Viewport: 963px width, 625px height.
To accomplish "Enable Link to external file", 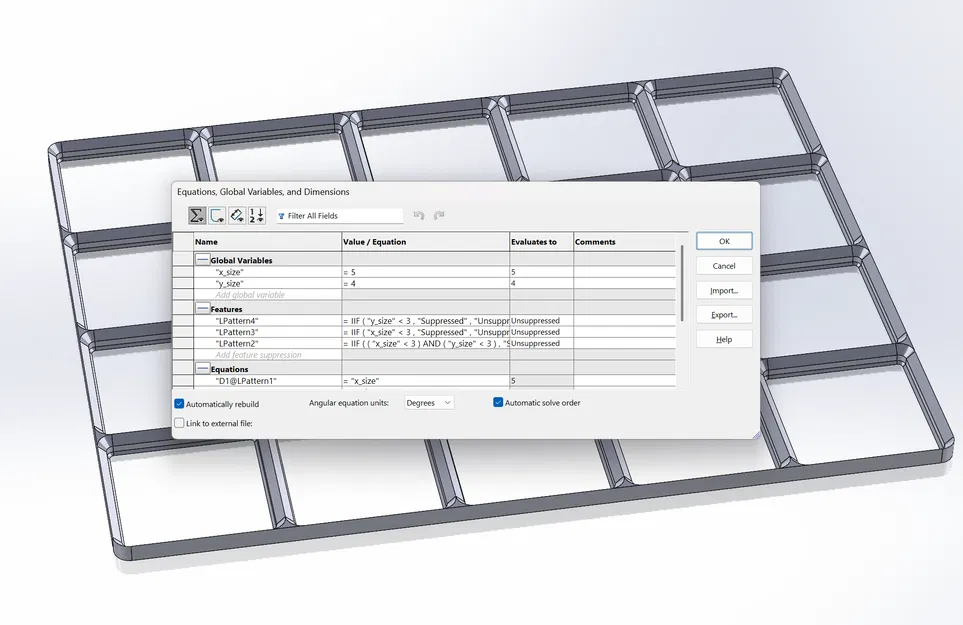I will [x=180, y=423].
